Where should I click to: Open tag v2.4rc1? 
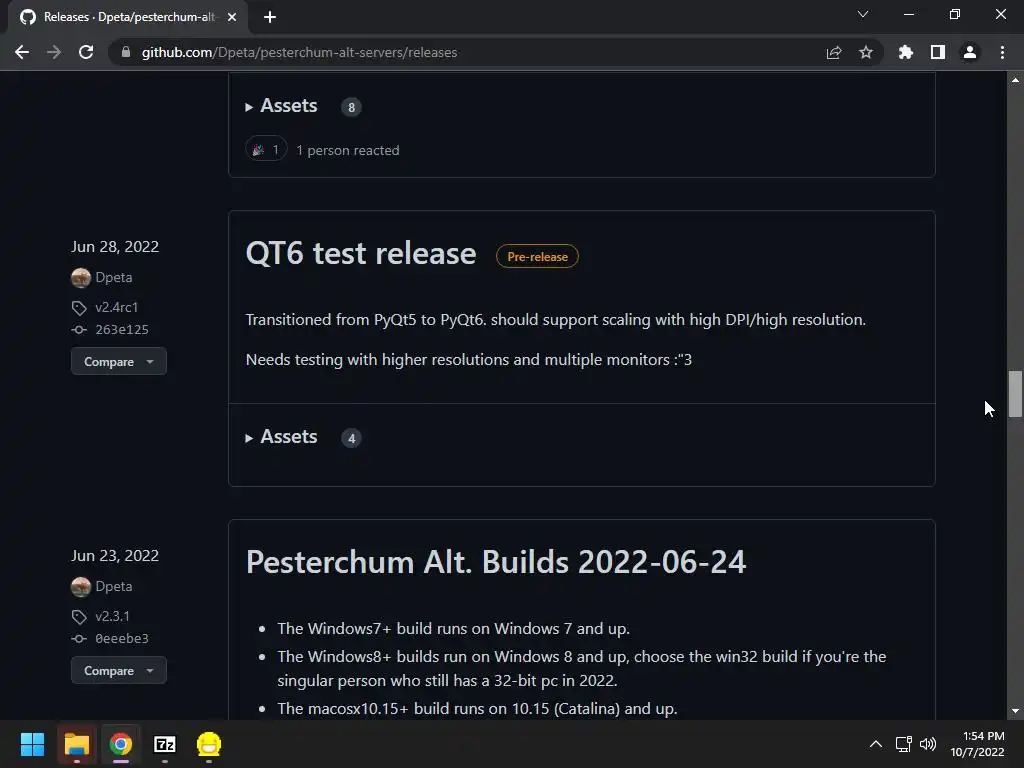[x=116, y=307]
